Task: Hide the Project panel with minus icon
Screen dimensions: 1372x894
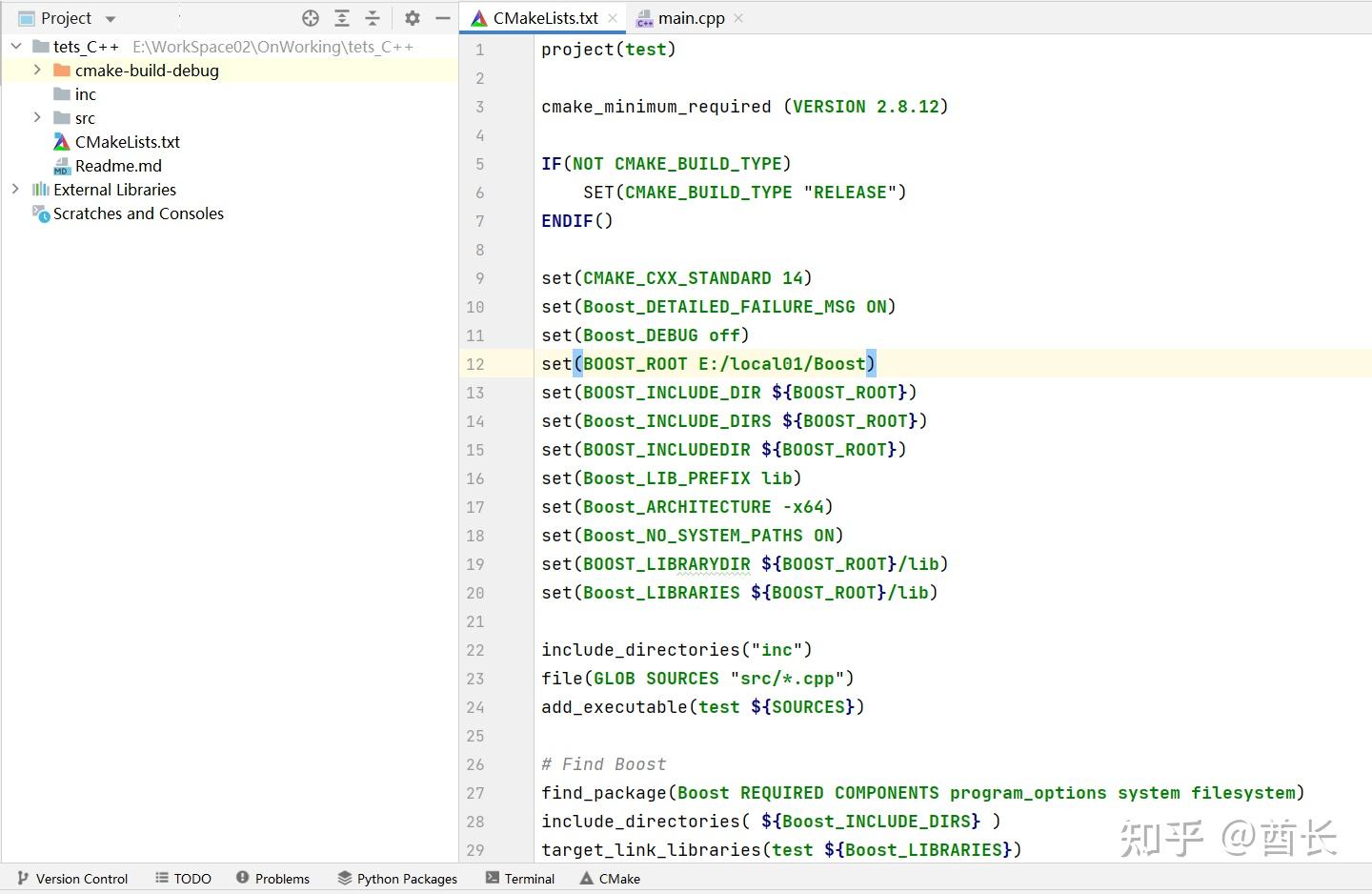Action: [442, 18]
